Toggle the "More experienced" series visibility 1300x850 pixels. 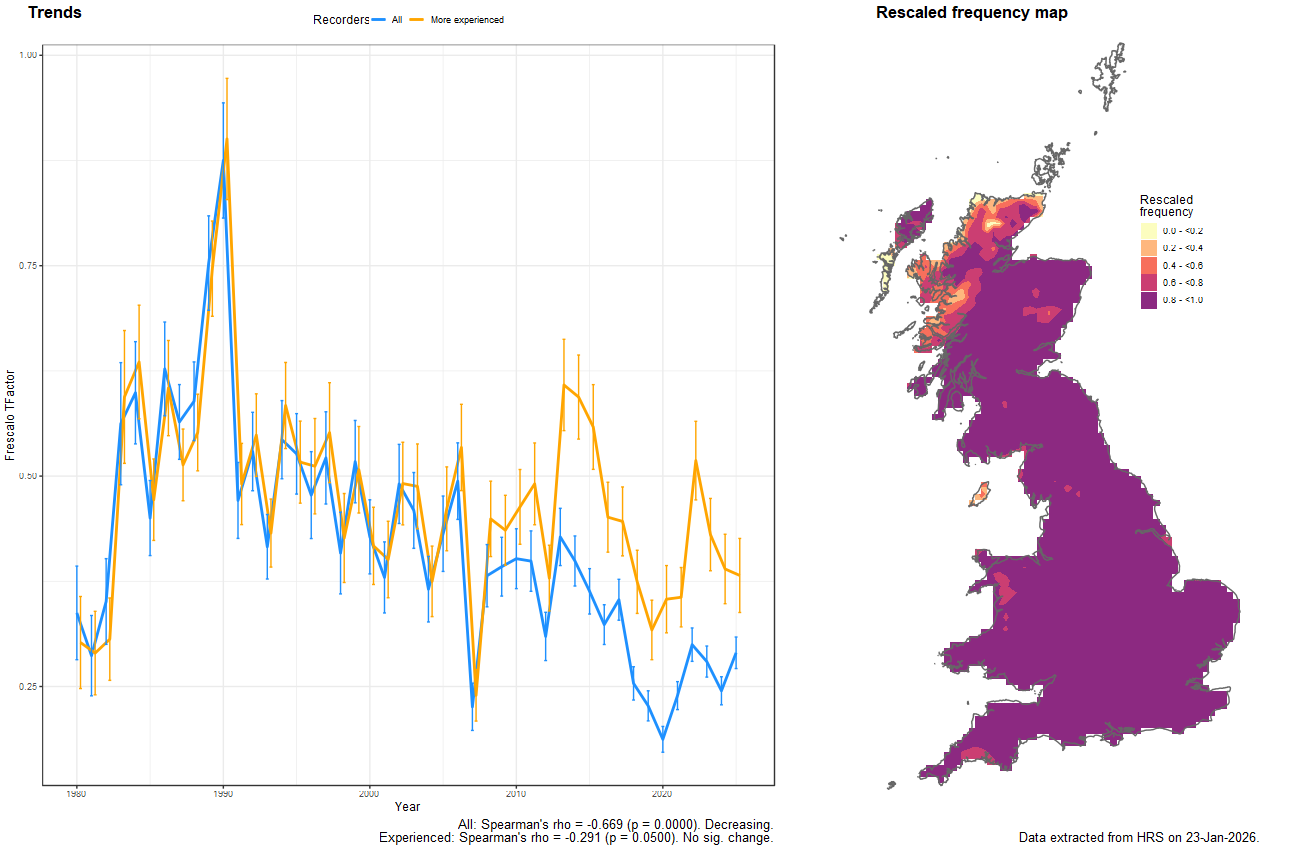[x=466, y=19]
